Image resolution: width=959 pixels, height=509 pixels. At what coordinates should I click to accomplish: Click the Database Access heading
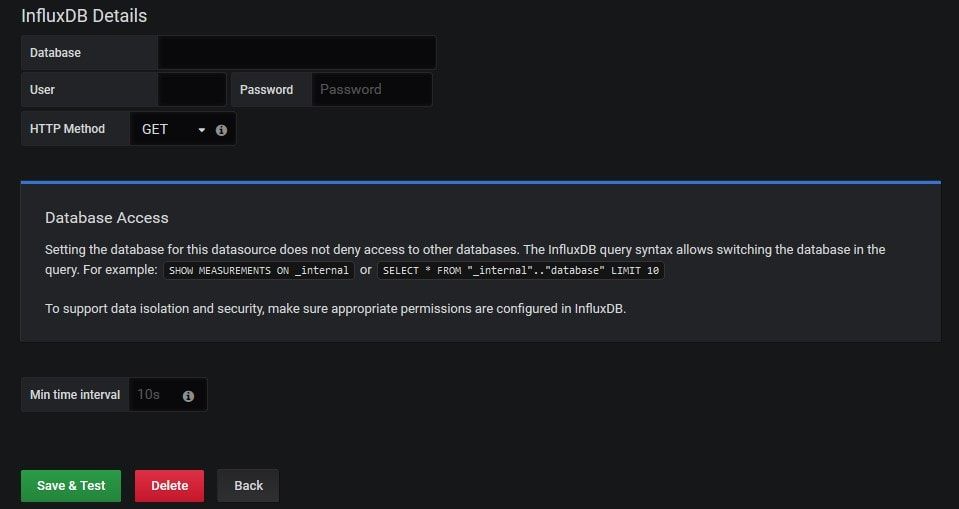106,218
